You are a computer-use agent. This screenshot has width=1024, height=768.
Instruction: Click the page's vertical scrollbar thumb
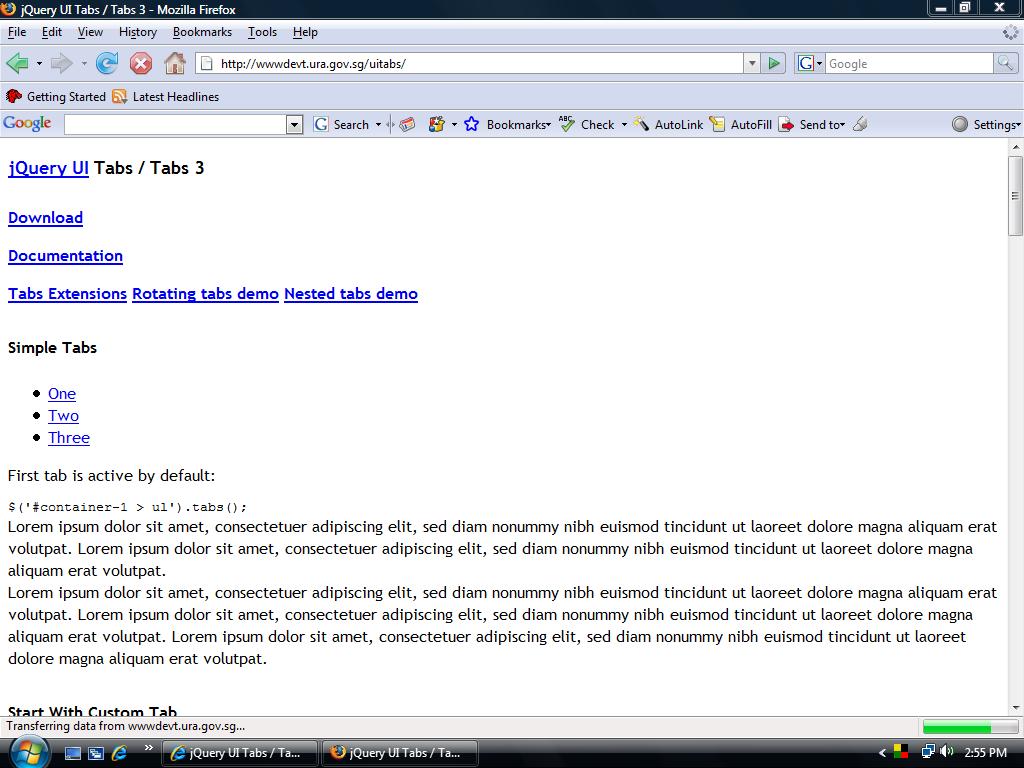click(1016, 195)
